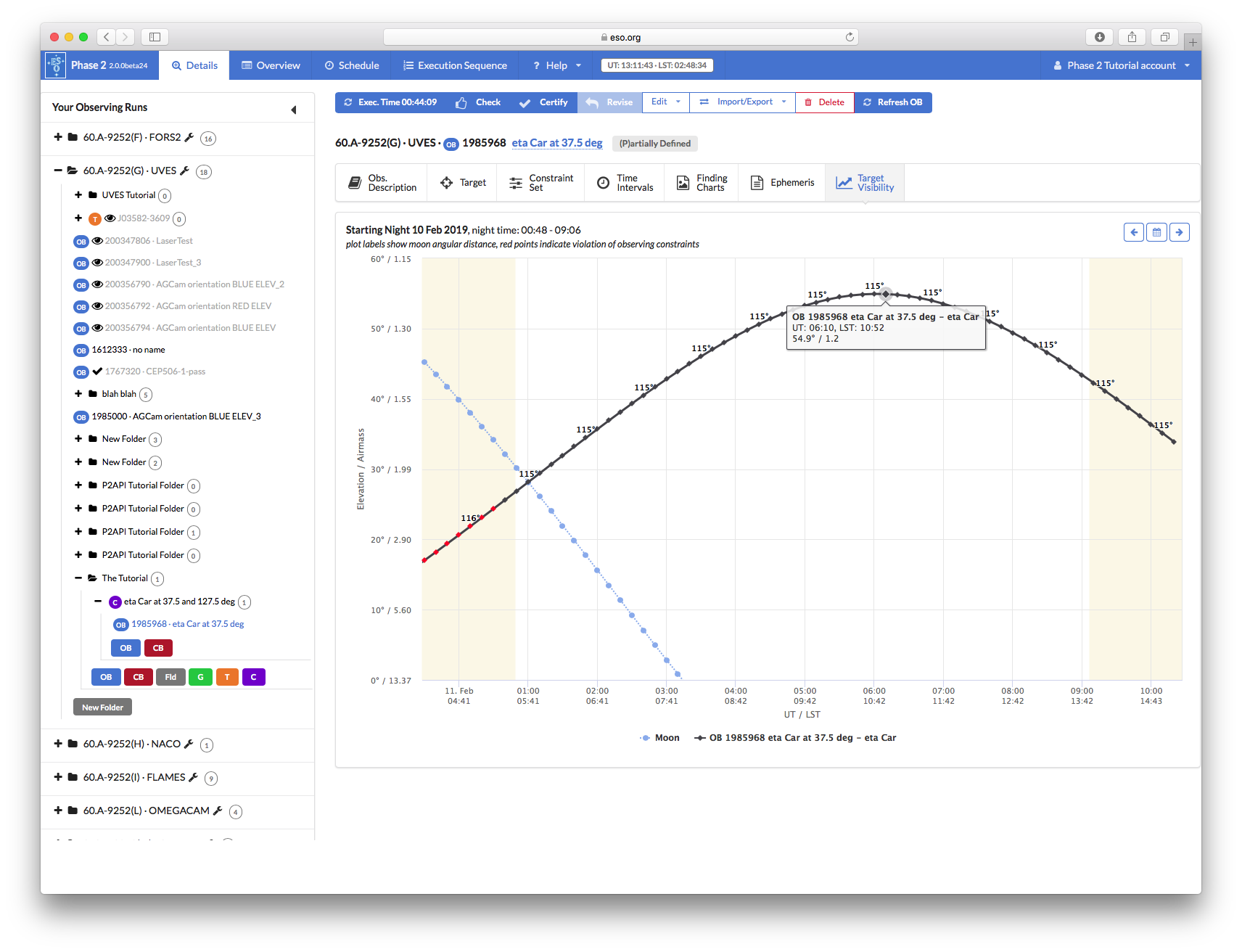Open the calendar date picker icon
Image resolution: width=1242 pixels, height=952 pixels.
(1156, 232)
